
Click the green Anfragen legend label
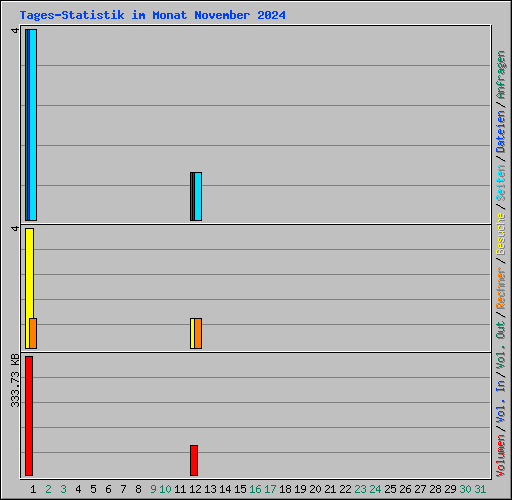500,75
